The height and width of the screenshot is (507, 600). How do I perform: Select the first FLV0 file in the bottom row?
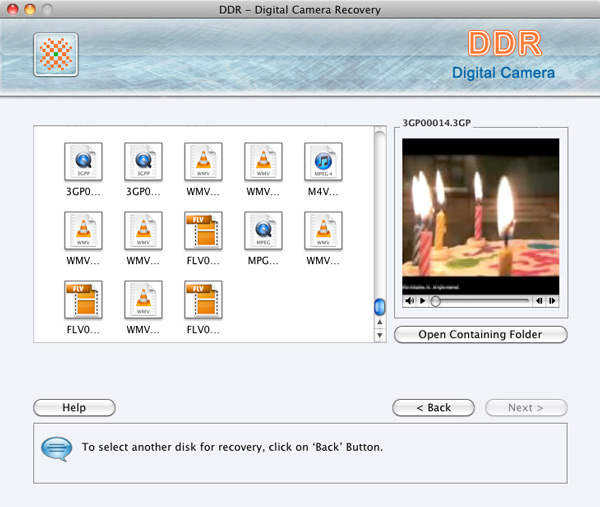[83, 300]
